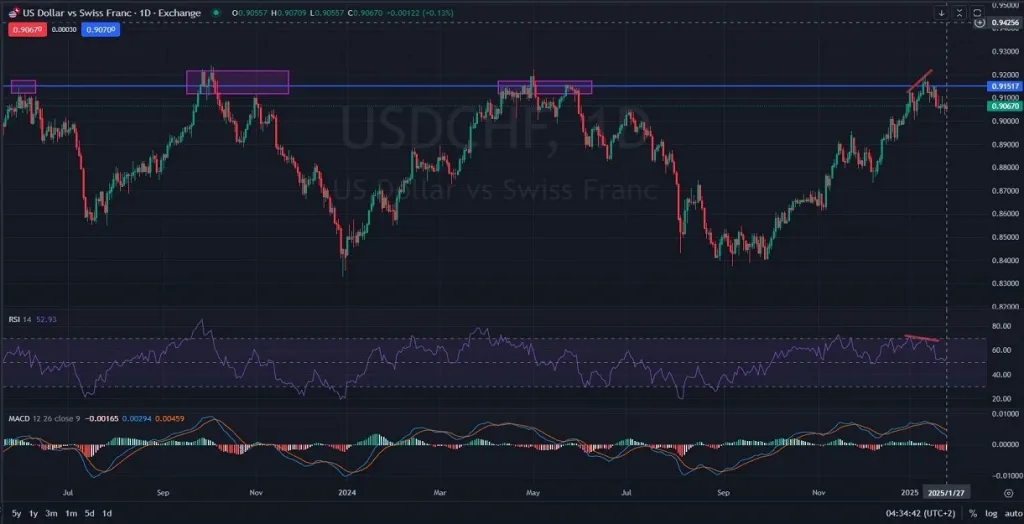Click the green market status dot
Viewport: 1024px width, 524px height.
point(216,12)
